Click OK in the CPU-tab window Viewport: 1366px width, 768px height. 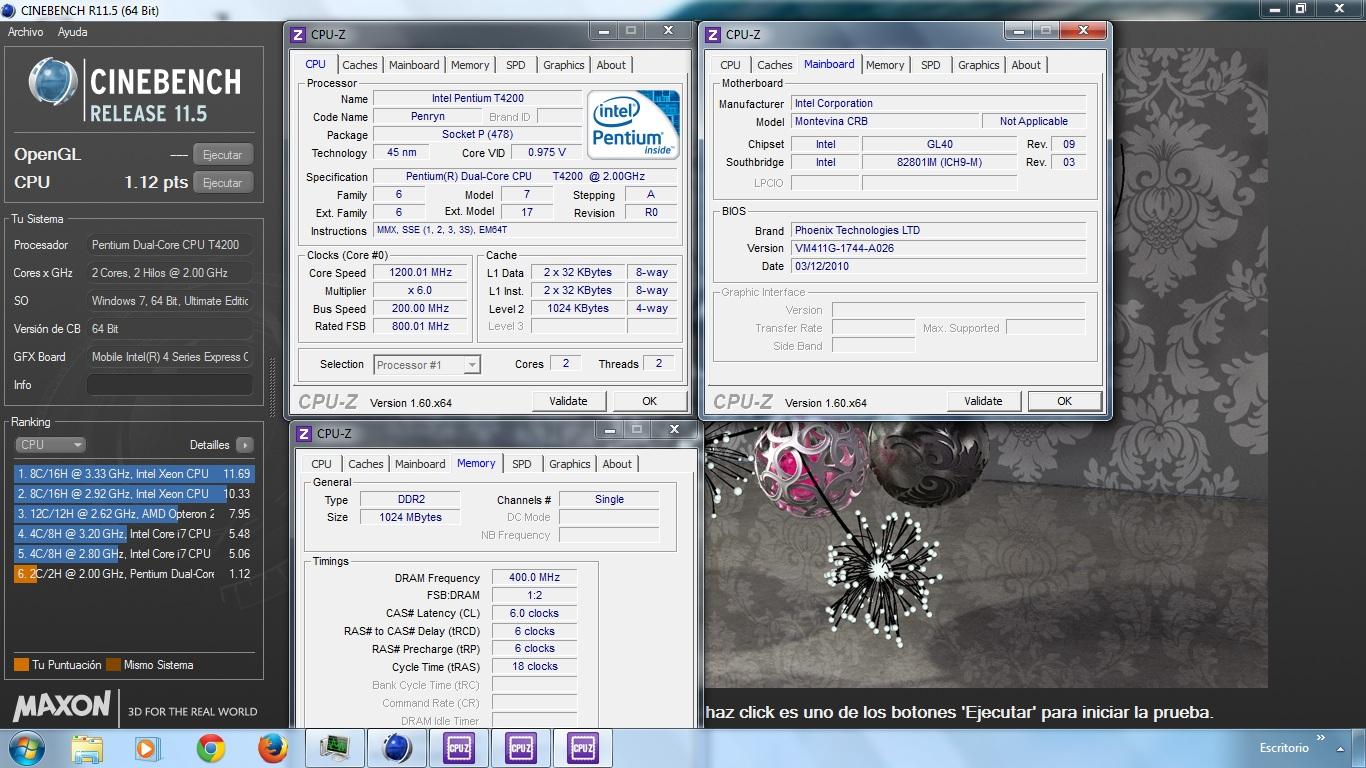point(649,401)
